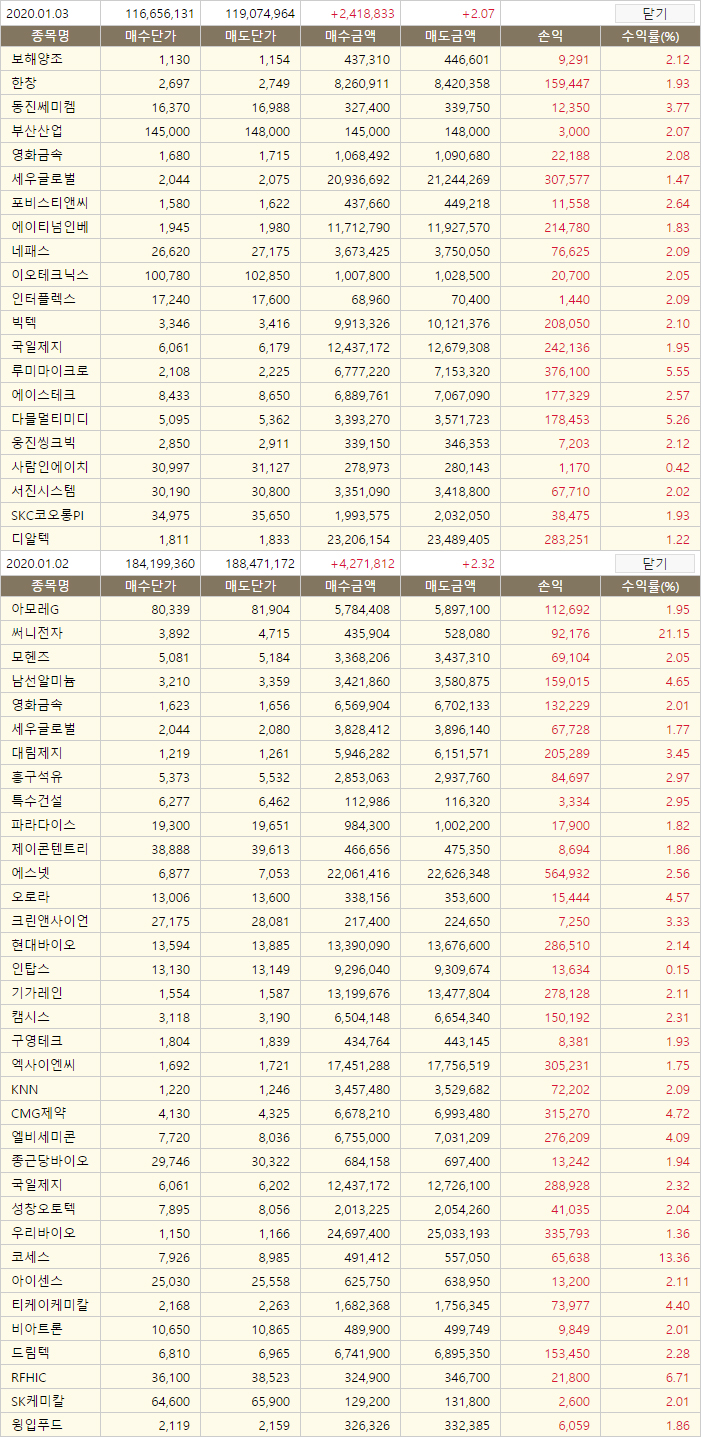Click the 동진쎄미켐 stock name

(x=42, y=107)
